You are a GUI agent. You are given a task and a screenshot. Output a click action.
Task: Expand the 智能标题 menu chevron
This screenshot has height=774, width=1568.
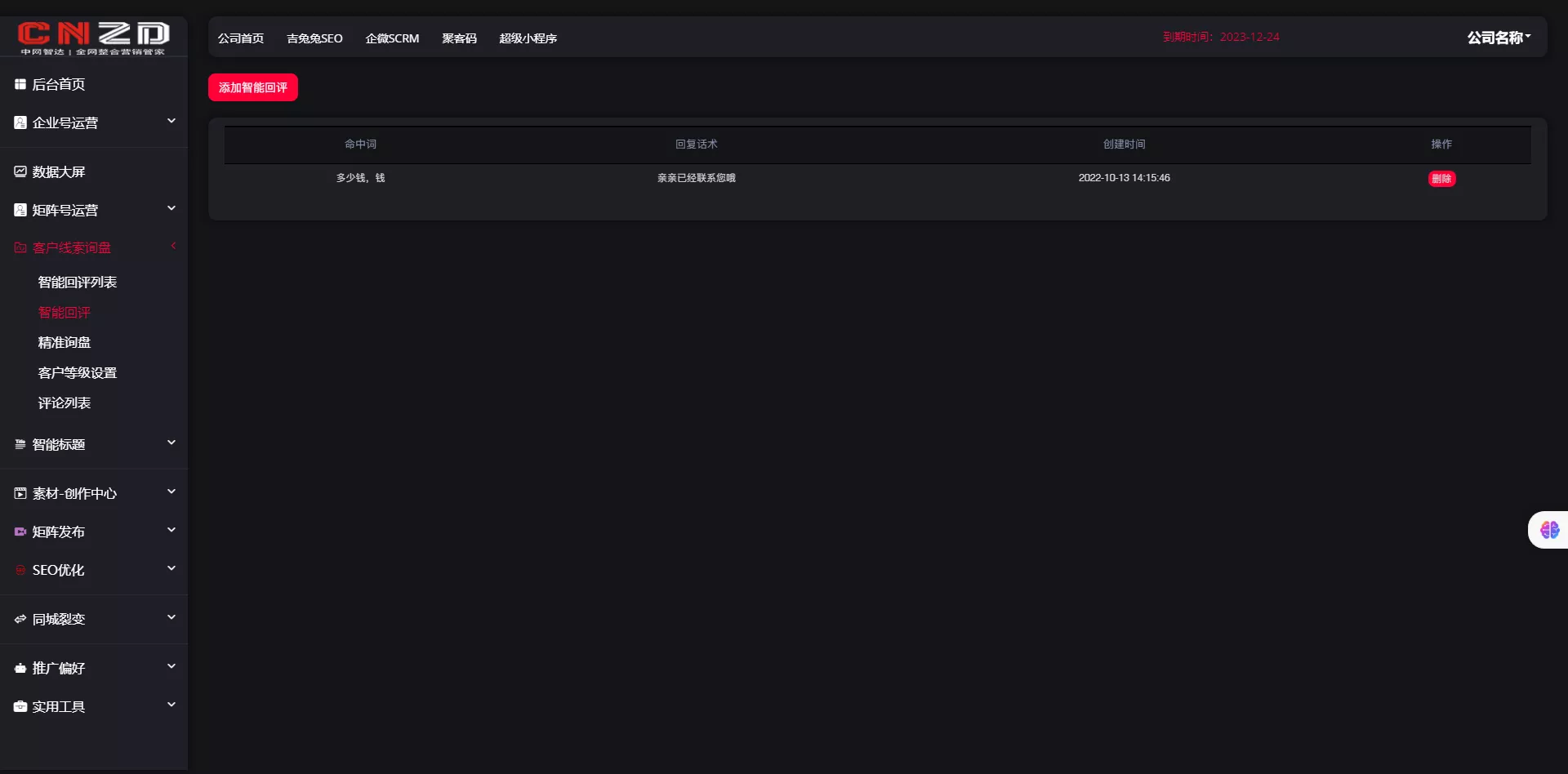tap(171, 443)
